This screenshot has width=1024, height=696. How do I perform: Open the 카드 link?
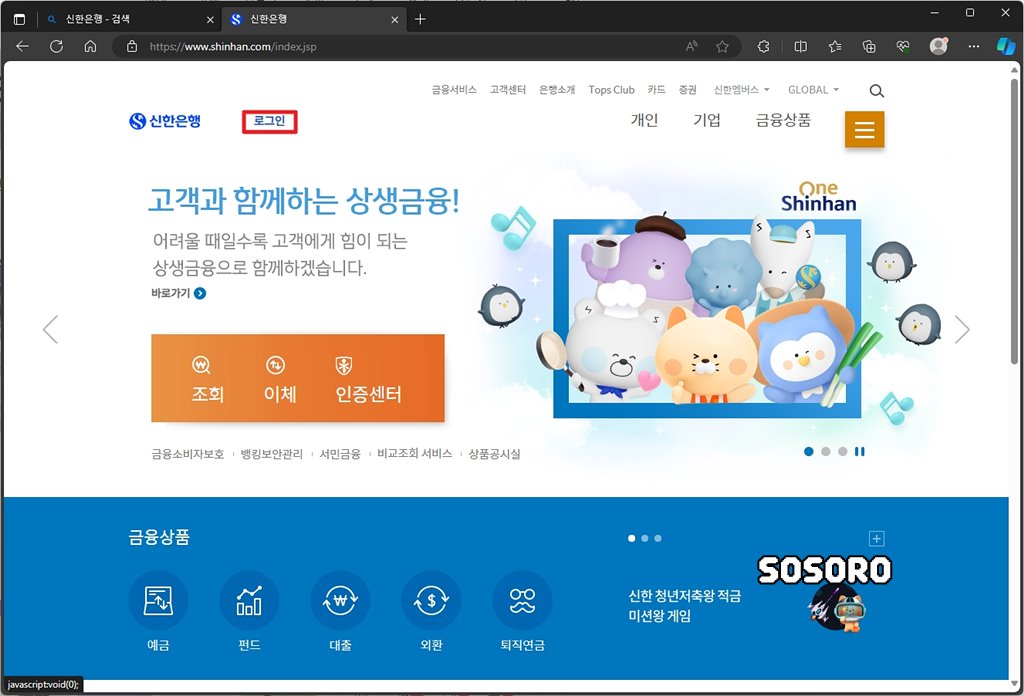pos(656,90)
